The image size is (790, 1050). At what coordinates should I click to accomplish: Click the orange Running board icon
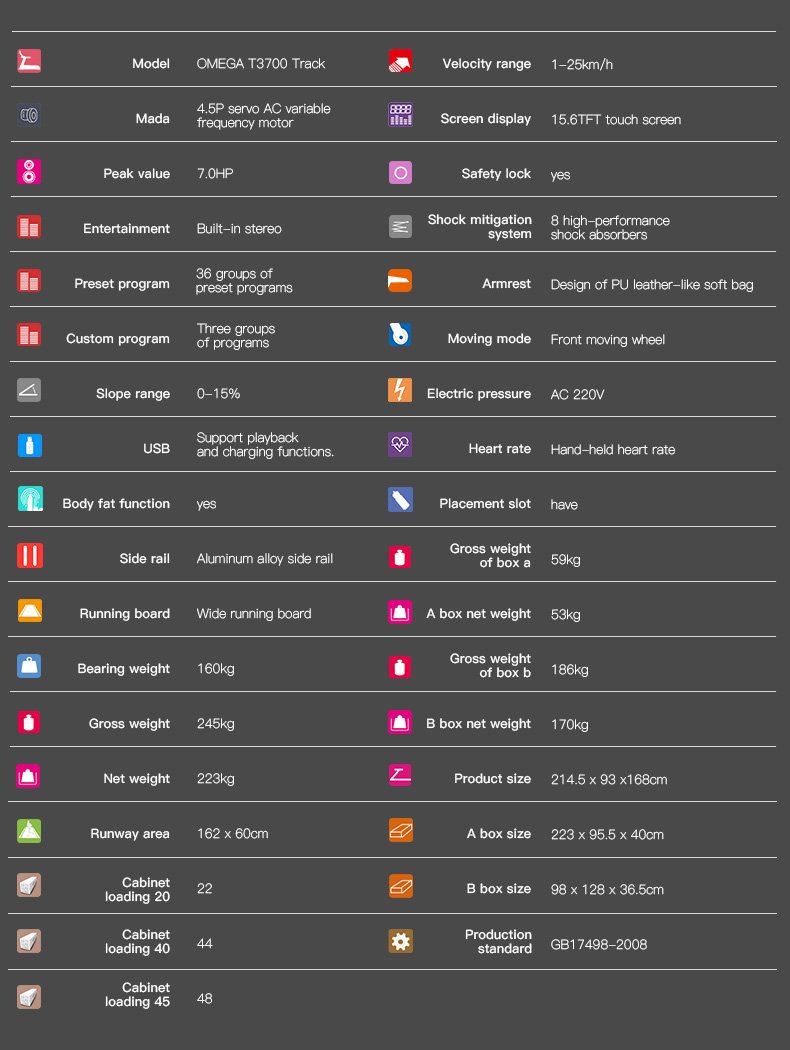click(x=30, y=611)
